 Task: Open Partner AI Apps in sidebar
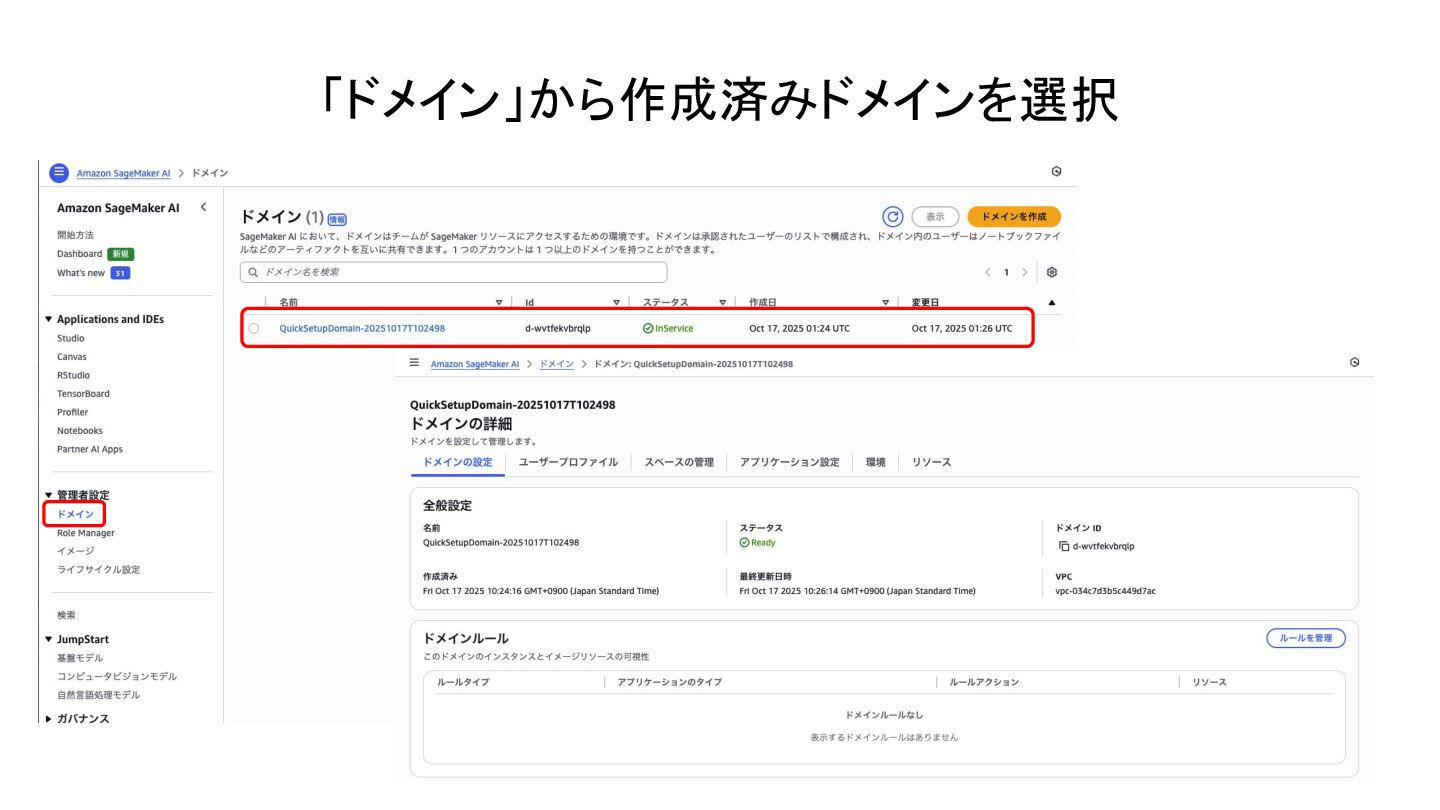pos(90,449)
